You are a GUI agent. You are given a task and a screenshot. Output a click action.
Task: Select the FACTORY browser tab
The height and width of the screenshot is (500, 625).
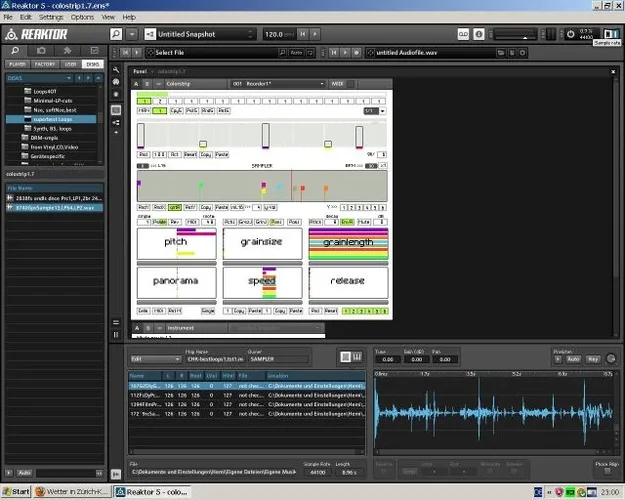tap(45, 64)
